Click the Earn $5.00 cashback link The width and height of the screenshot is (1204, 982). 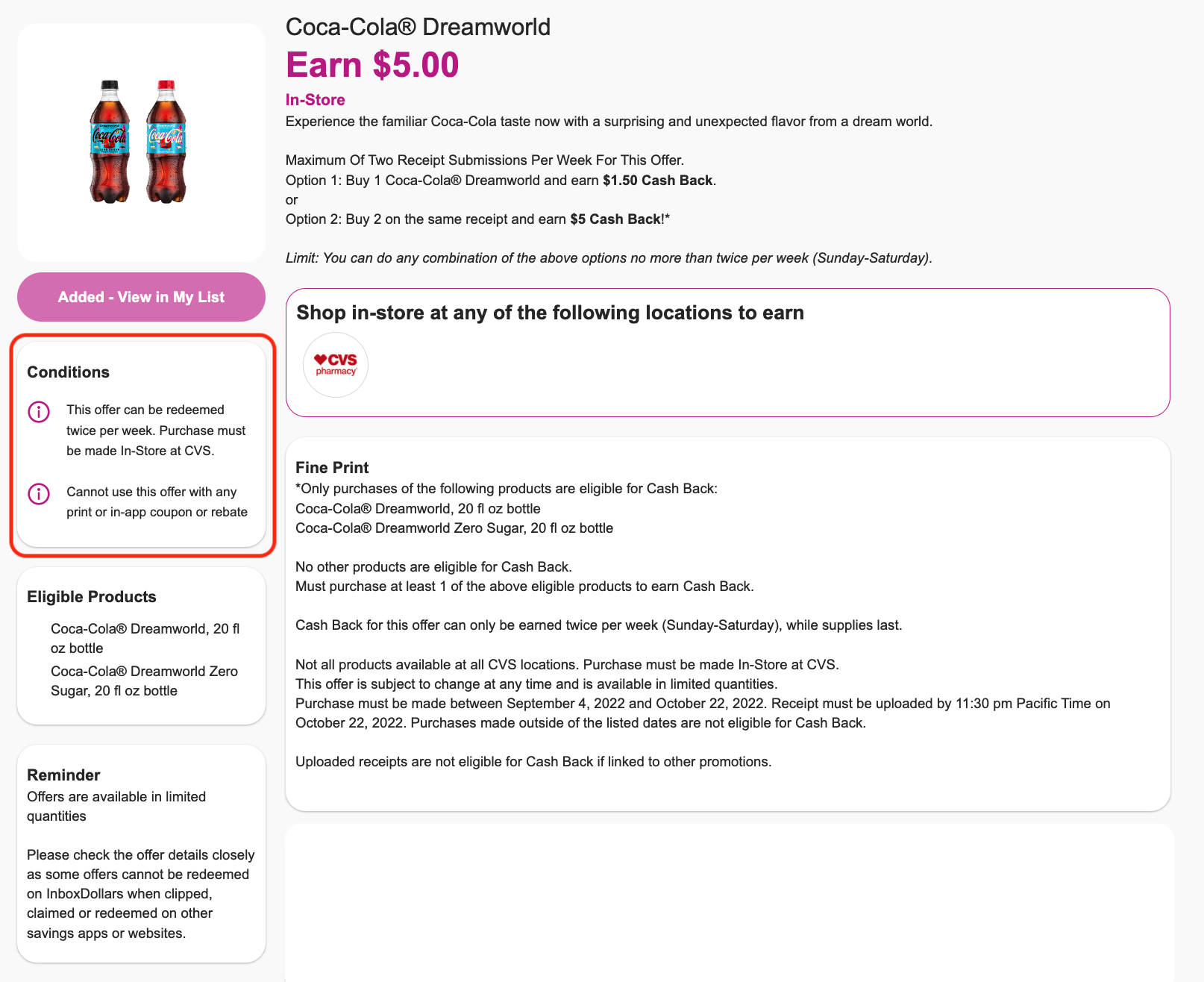coord(372,65)
